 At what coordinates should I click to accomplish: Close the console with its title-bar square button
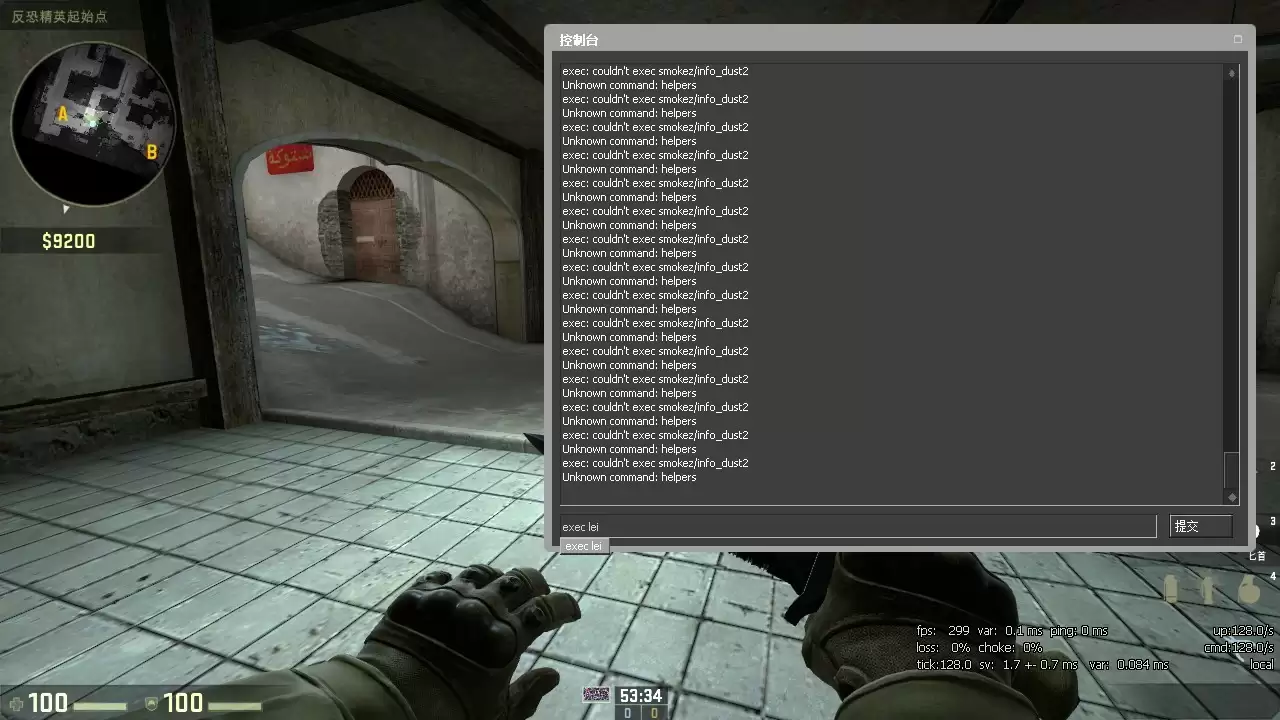[1238, 39]
